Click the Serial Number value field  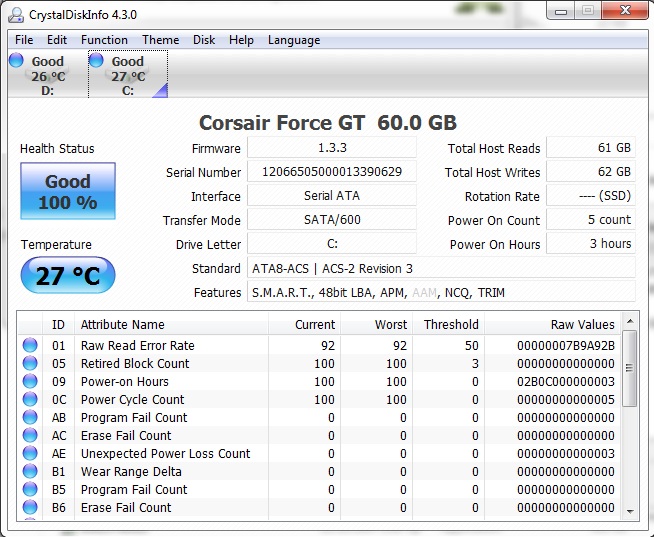(x=332, y=172)
